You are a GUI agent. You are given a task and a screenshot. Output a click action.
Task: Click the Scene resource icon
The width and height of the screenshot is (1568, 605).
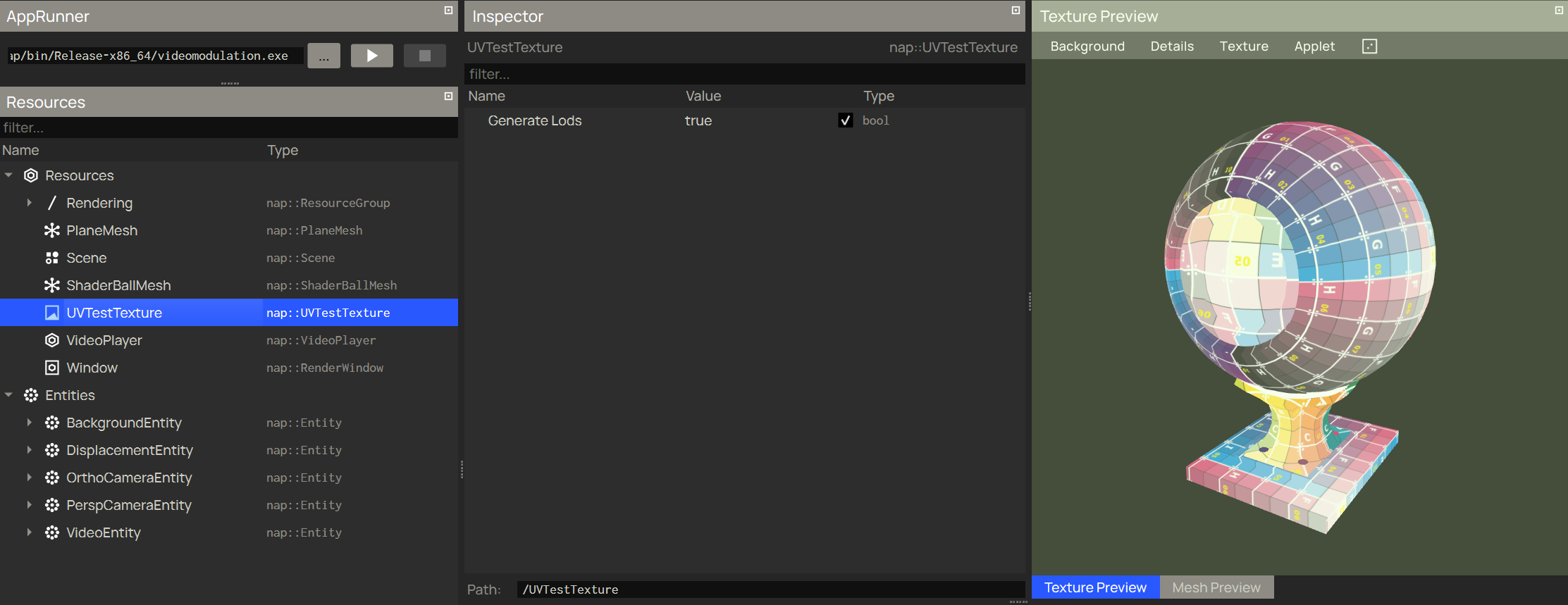(52, 258)
